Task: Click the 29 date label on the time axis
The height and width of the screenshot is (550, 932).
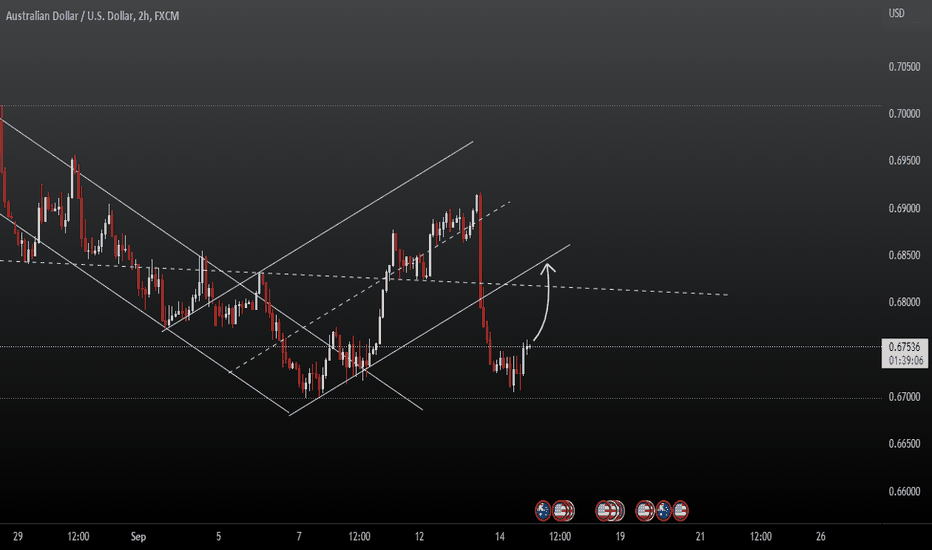Action: pyautogui.click(x=18, y=536)
